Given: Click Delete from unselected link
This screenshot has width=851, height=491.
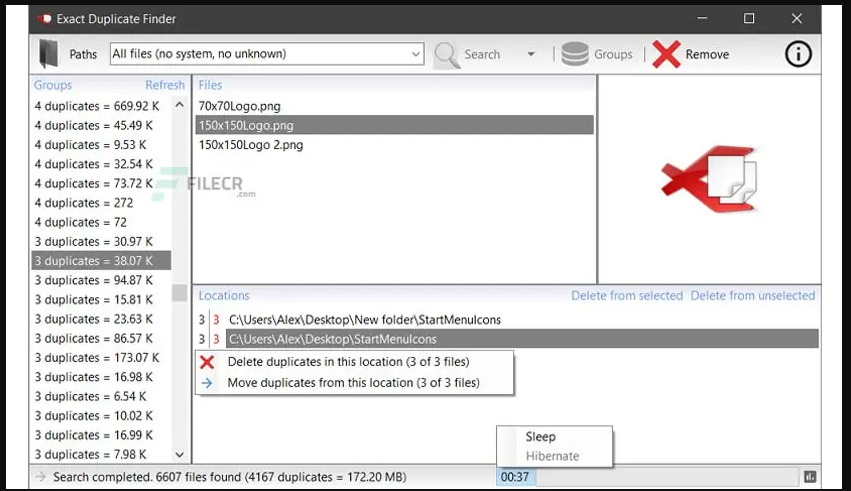Looking at the screenshot, I should click(x=752, y=296).
